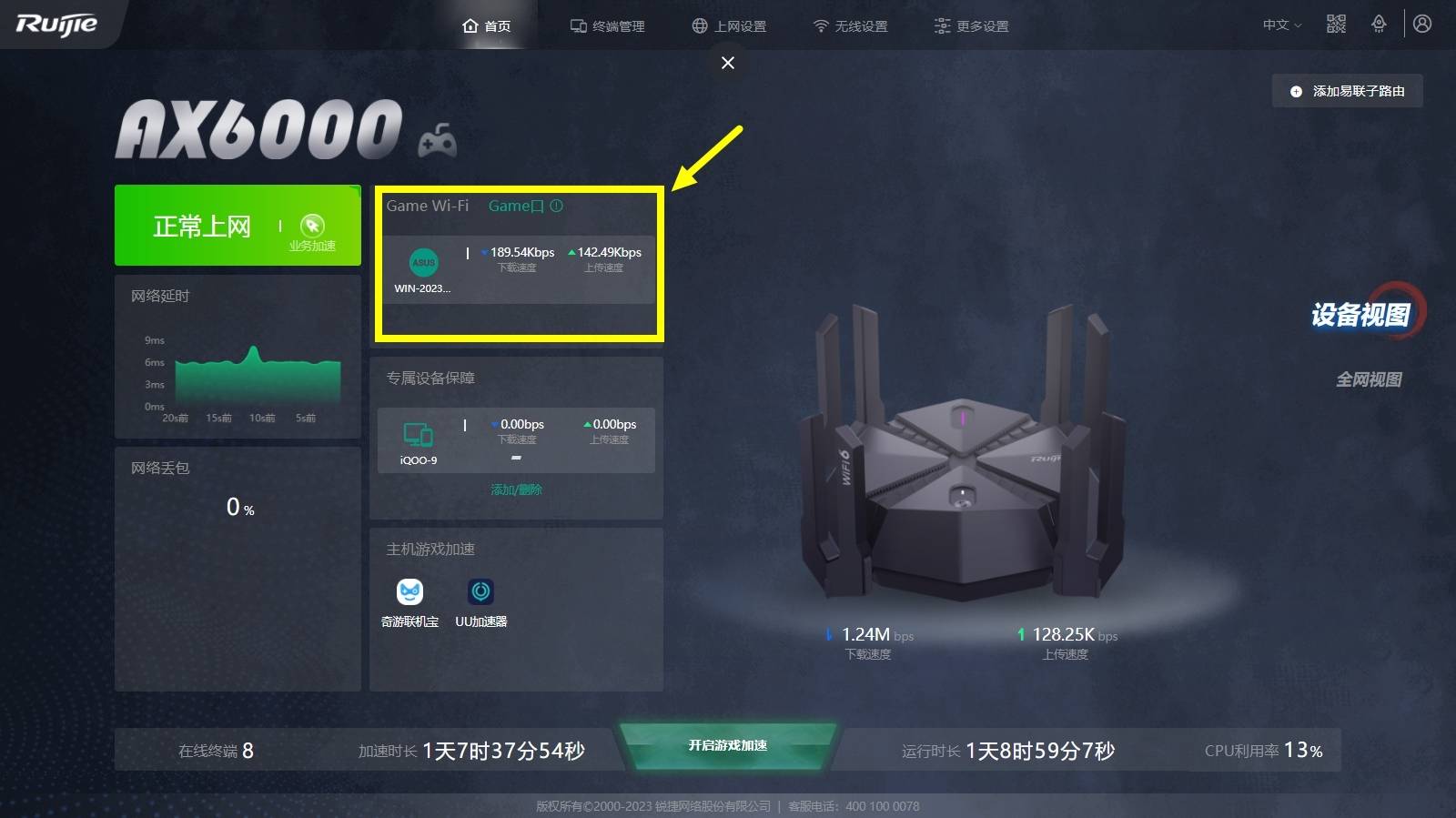Open the 上网设置 menu
Screen dimensions: 1456x818
pos(729,26)
